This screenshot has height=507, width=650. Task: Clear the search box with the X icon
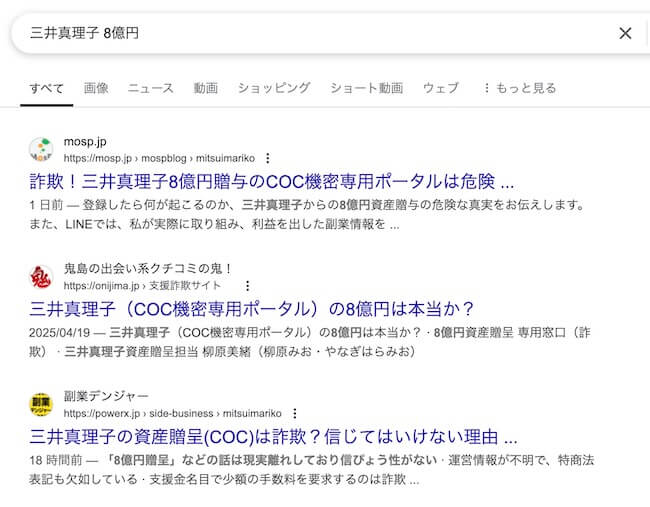(625, 33)
